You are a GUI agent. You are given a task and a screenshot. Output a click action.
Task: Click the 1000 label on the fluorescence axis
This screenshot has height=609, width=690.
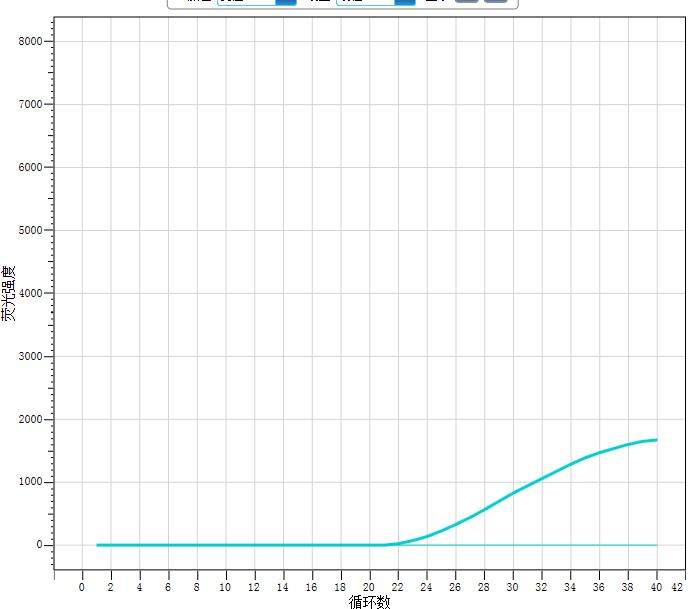point(30,482)
